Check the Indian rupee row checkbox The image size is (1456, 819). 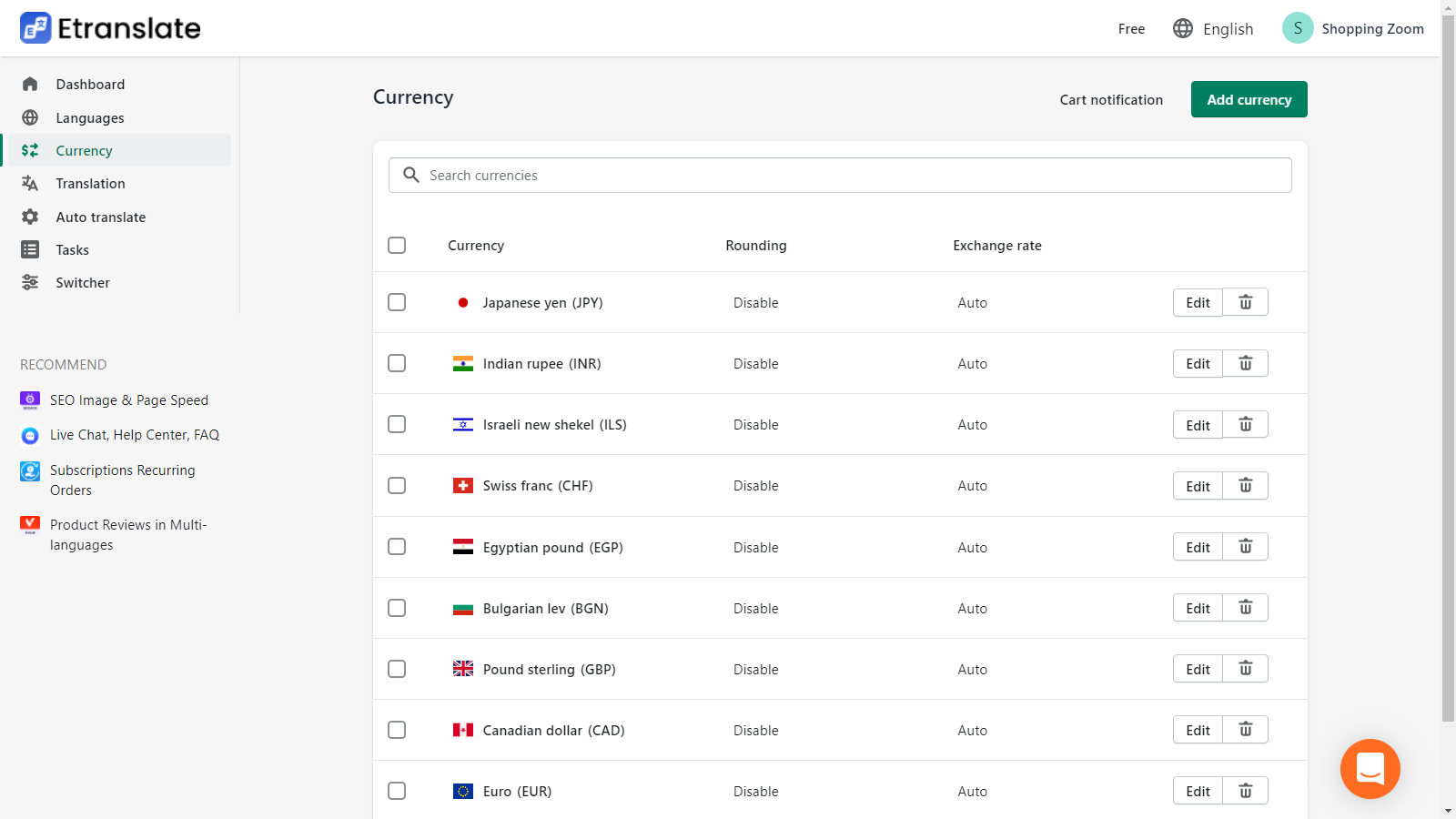(x=397, y=363)
